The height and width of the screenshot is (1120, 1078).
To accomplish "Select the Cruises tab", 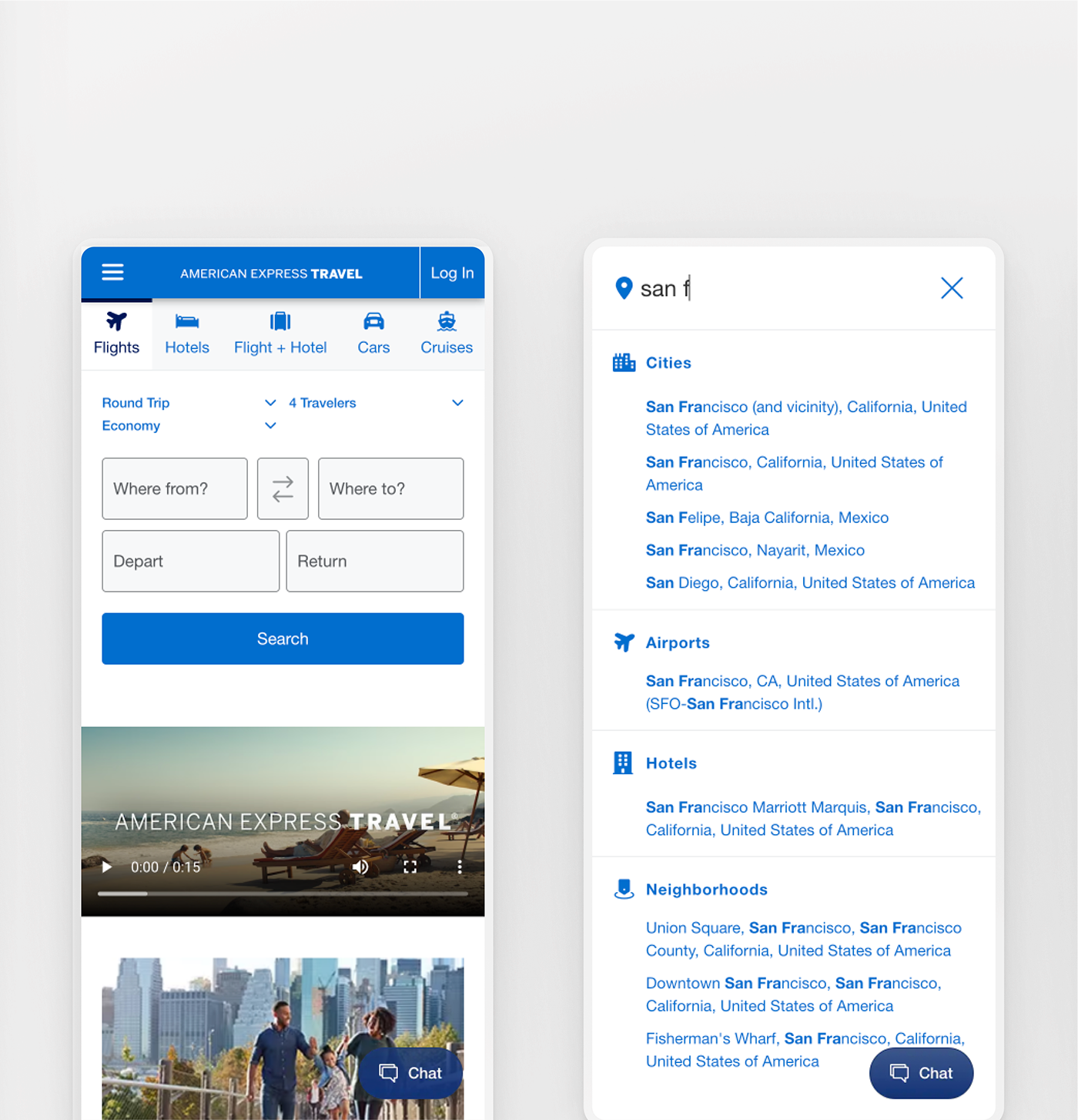I will click(x=447, y=334).
